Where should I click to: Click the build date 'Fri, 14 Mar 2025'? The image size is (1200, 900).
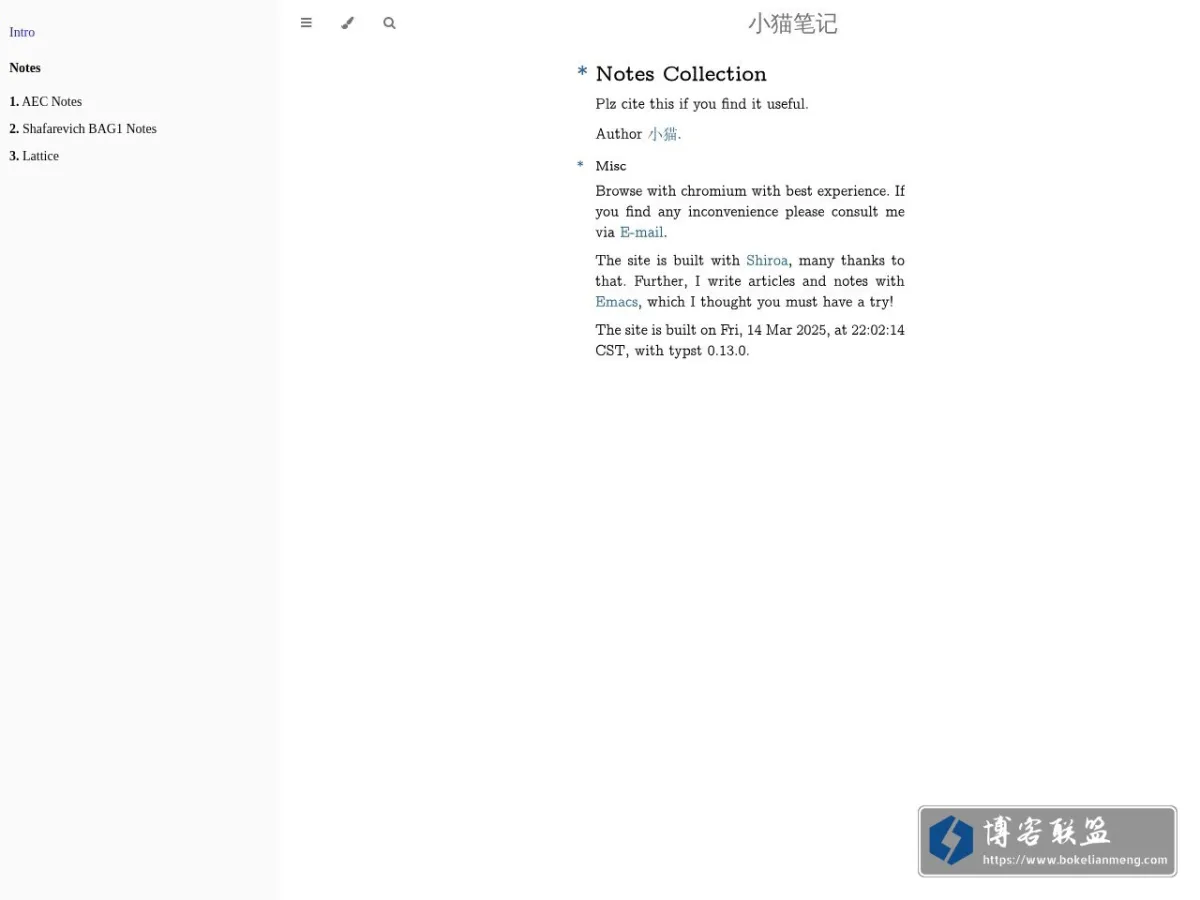(x=774, y=330)
